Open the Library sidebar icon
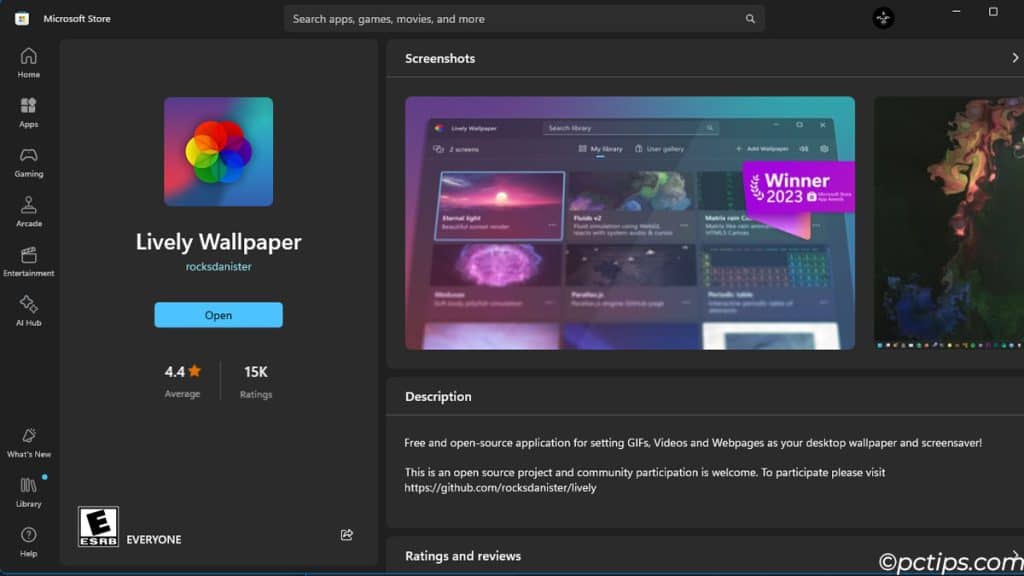 [x=28, y=492]
